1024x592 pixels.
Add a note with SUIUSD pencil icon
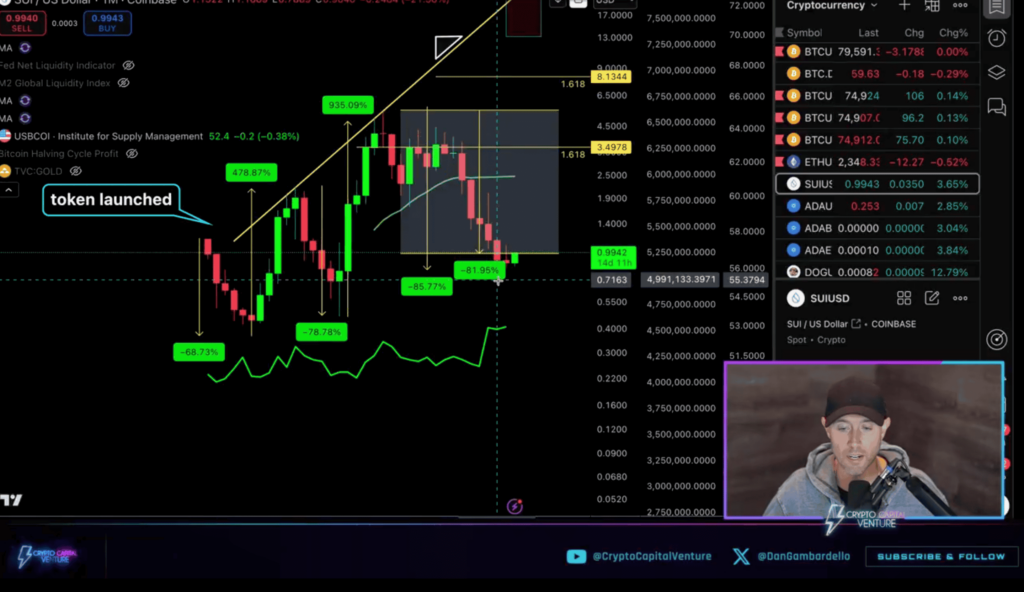pyautogui.click(x=932, y=299)
